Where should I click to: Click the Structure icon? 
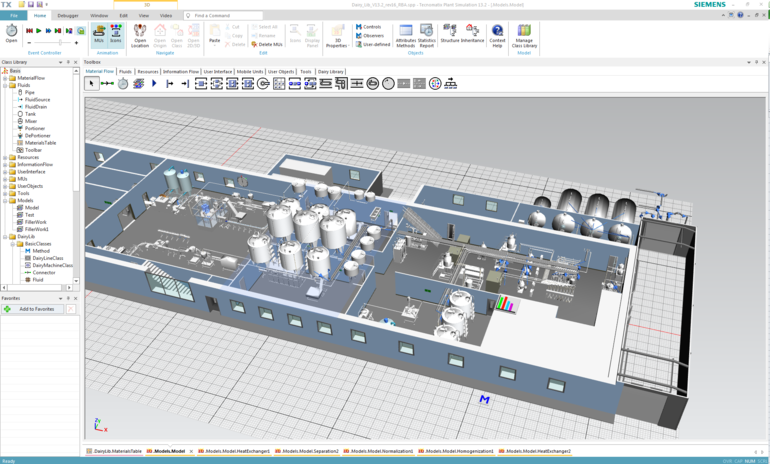pyautogui.click(x=450, y=33)
